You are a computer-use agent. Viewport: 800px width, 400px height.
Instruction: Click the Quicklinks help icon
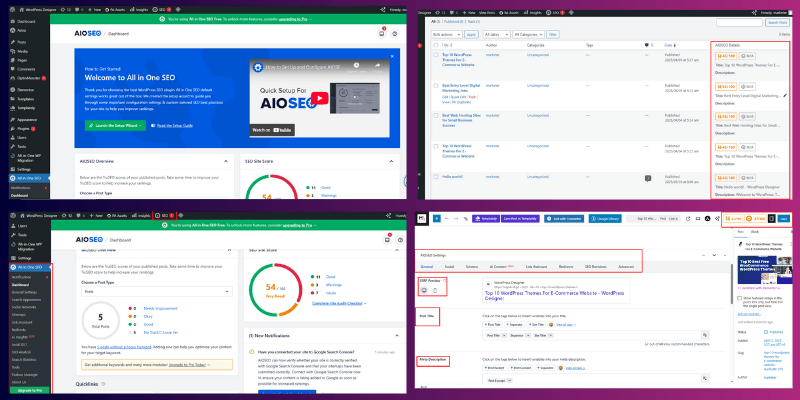pos(103,384)
